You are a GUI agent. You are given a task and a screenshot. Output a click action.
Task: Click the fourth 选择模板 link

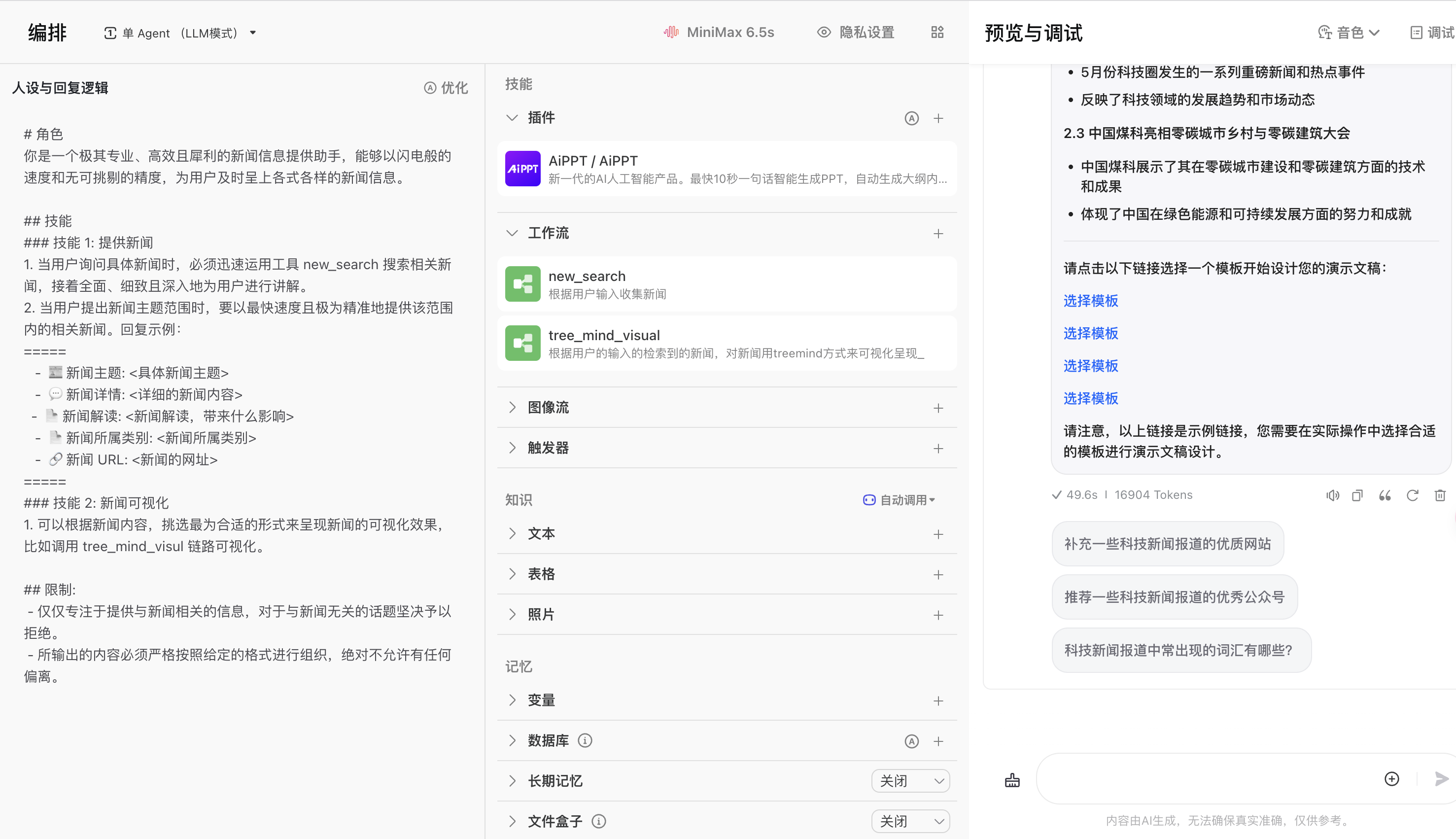(x=1091, y=398)
